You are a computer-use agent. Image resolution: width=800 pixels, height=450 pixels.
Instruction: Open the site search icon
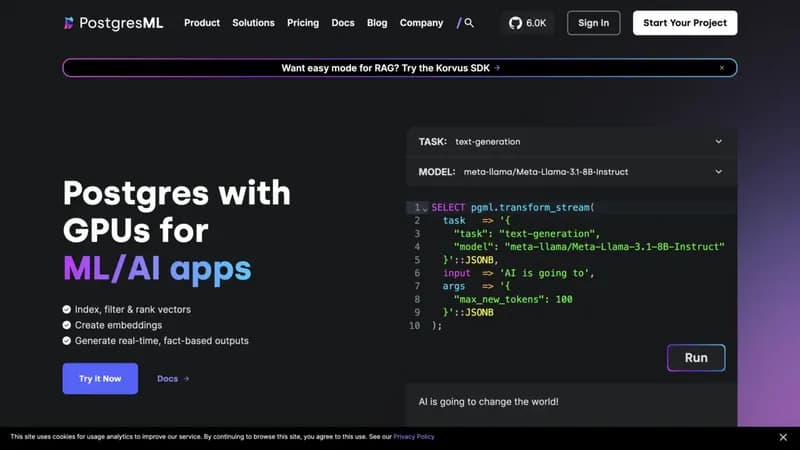click(x=469, y=23)
